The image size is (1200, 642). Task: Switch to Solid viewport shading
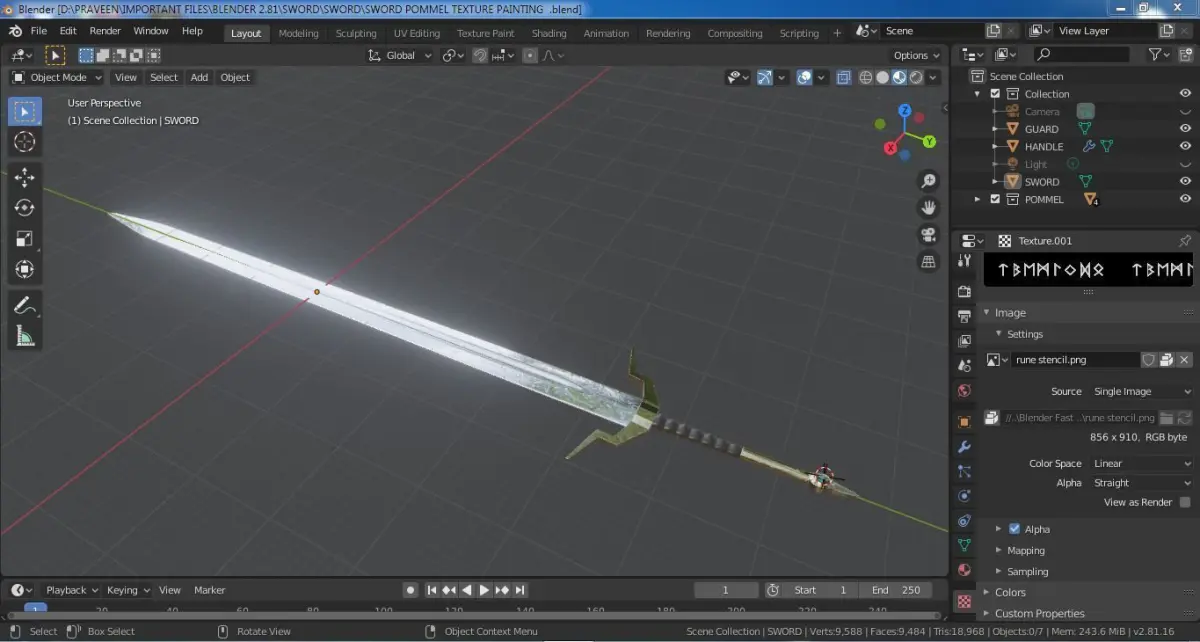pyautogui.click(x=883, y=77)
